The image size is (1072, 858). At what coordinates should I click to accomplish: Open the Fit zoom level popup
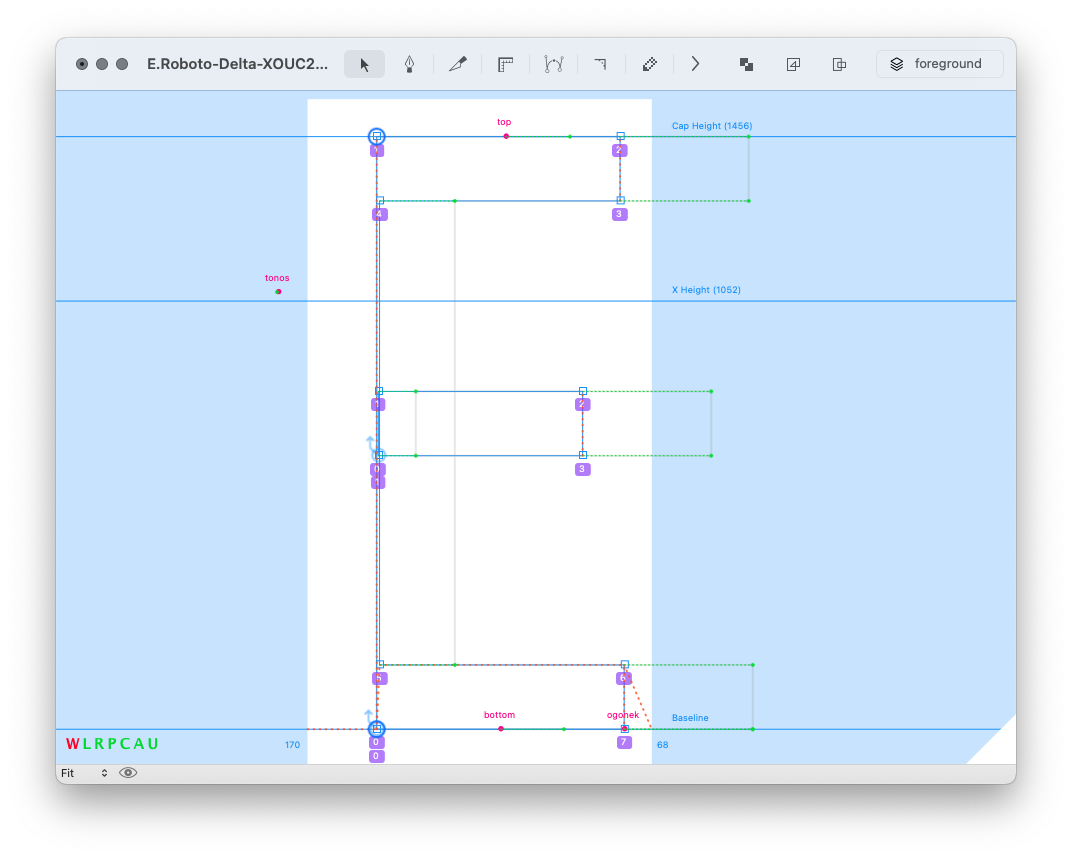(84, 773)
